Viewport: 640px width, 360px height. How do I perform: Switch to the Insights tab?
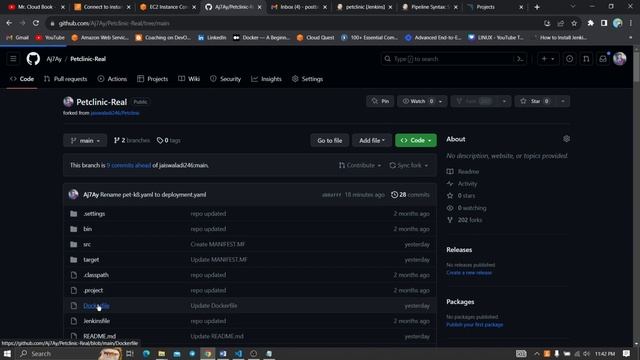(x=266, y=79)
